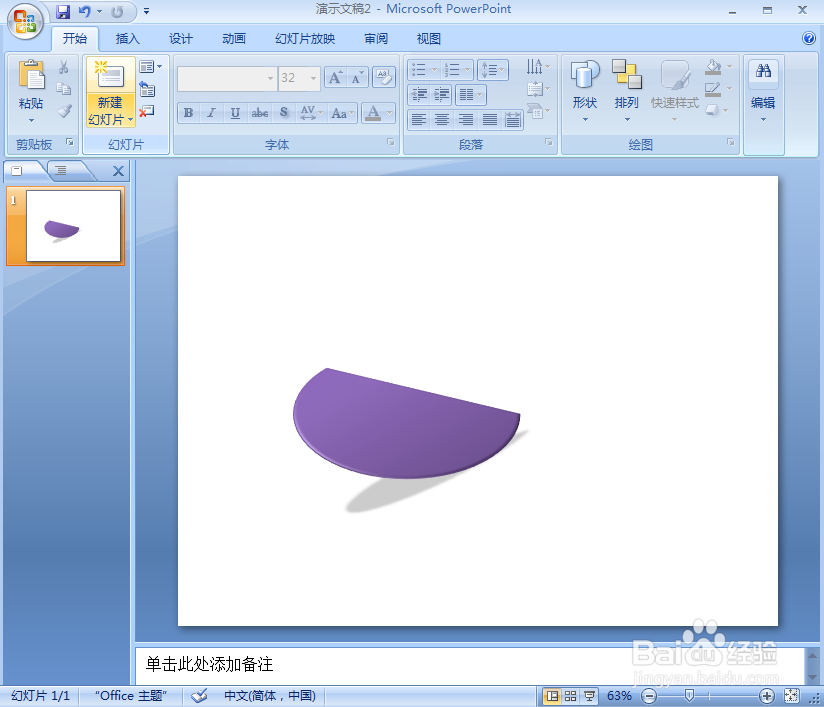The height and width of the screenshot is (707, 824).
Task: Center align the paragraph text
Action: (442, 120)
